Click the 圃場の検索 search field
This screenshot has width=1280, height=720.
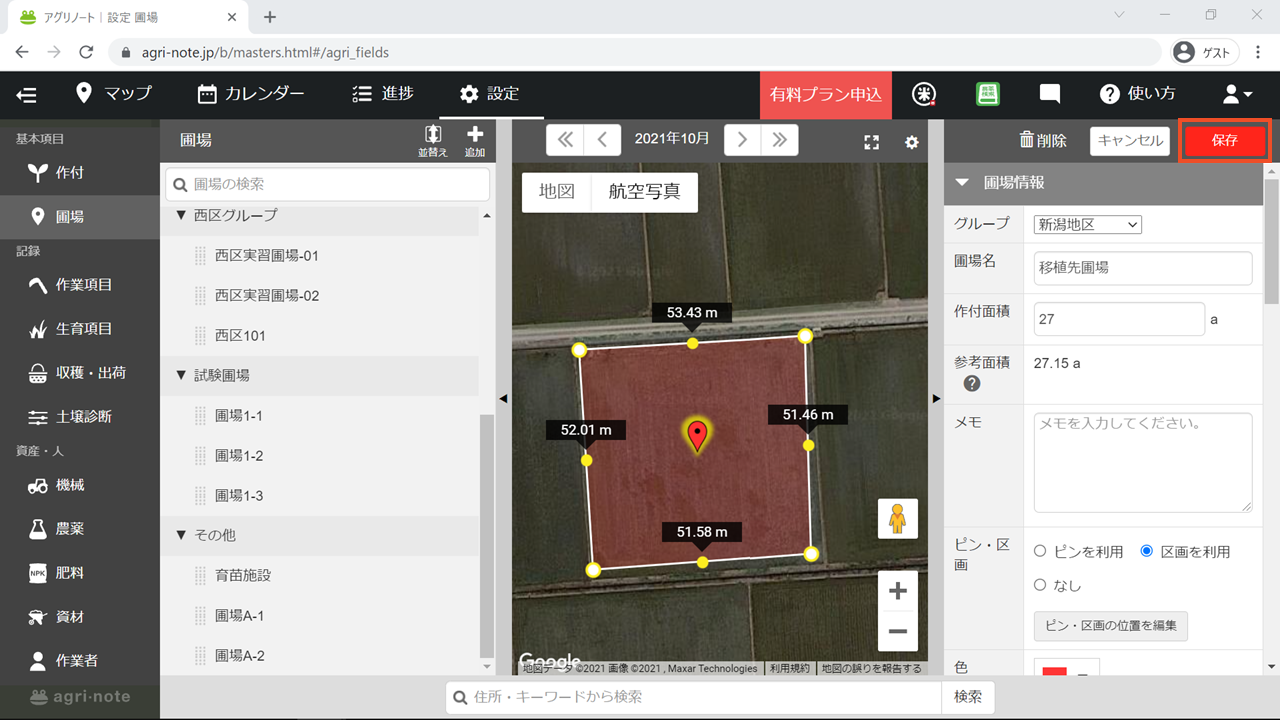(x=327, y=184)
